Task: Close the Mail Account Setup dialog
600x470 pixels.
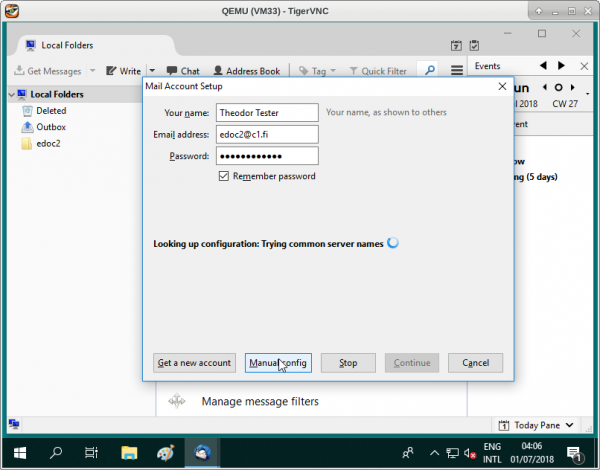Action: coord(502,86)
